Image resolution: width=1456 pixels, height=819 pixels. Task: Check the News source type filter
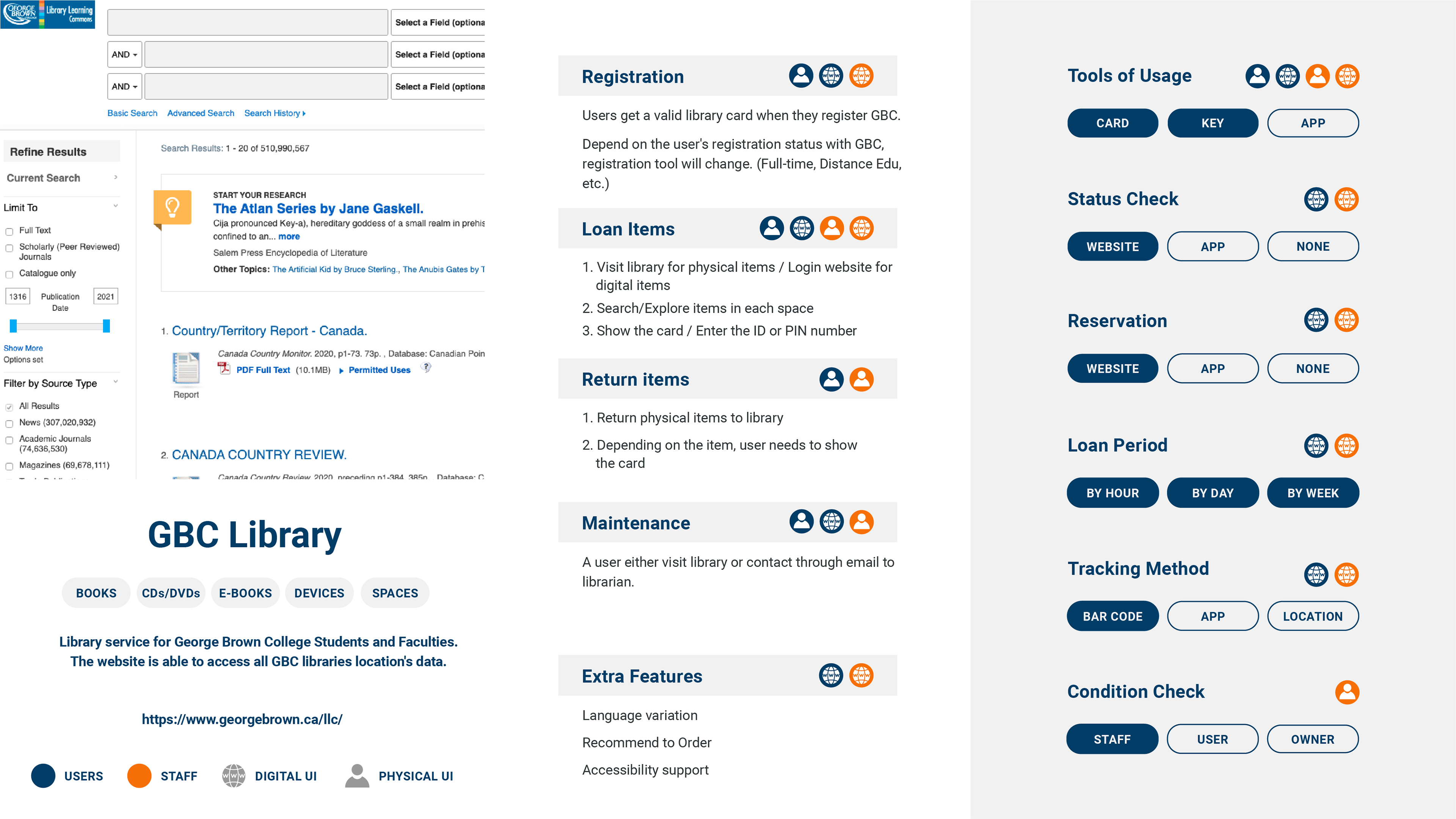[9, 424]
